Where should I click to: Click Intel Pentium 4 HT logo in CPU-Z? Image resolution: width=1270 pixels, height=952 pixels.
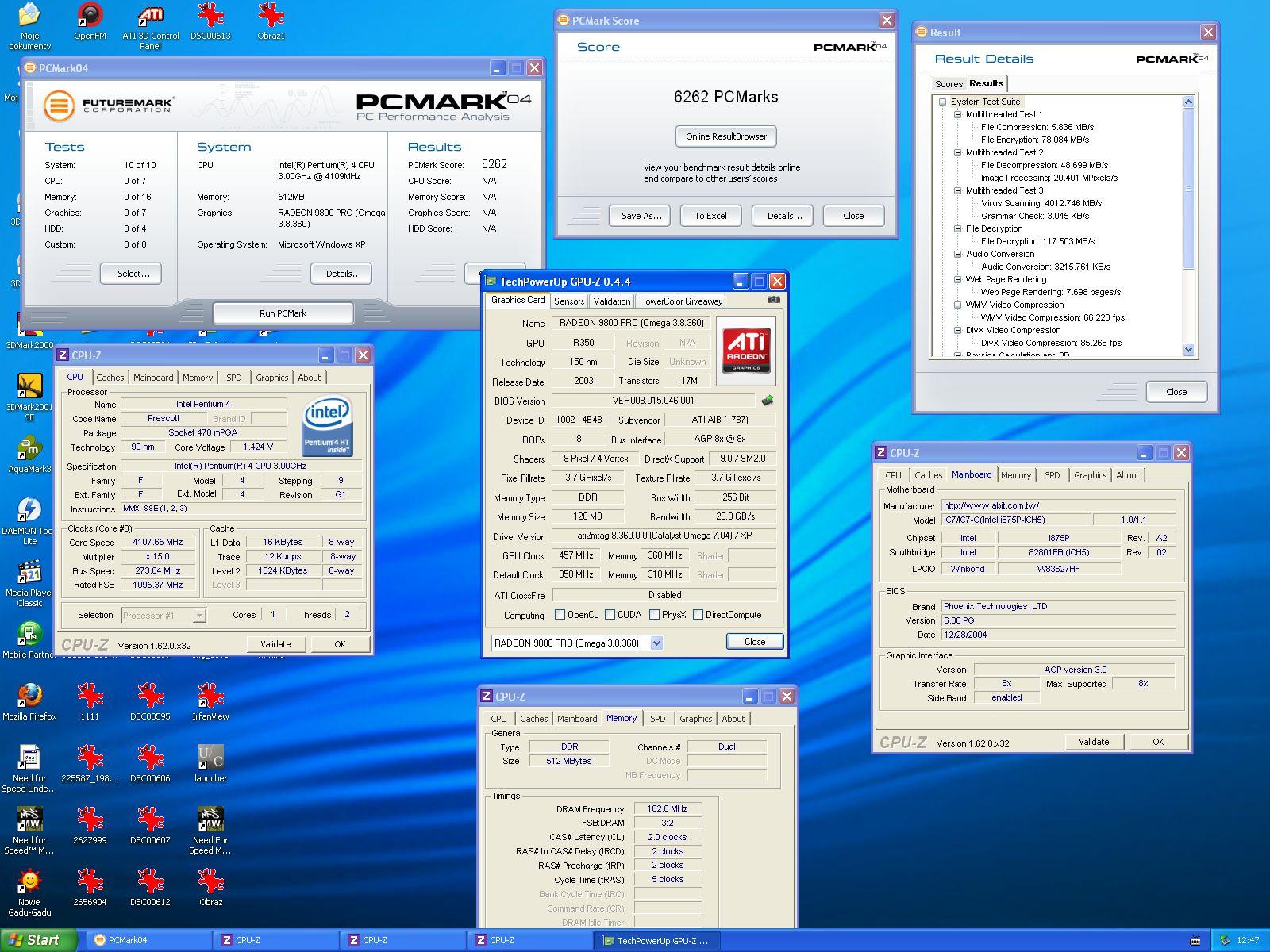tap(327, 427)
